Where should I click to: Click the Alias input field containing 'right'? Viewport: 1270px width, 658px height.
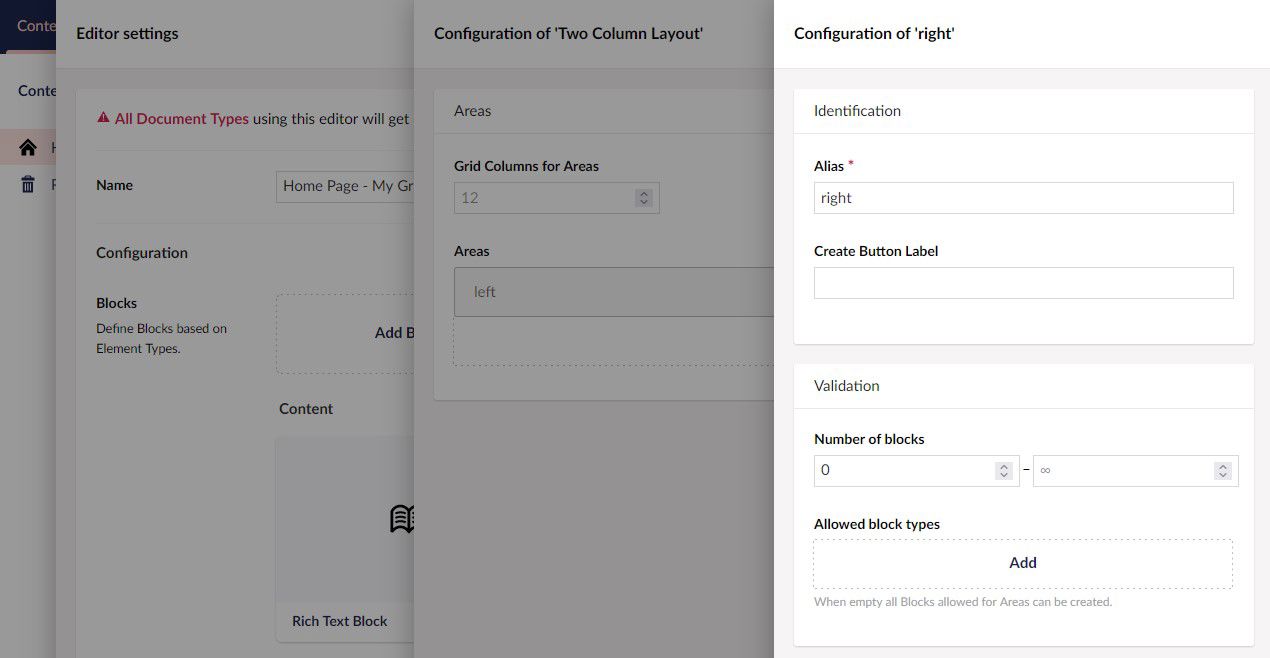tap(1023, 198)
